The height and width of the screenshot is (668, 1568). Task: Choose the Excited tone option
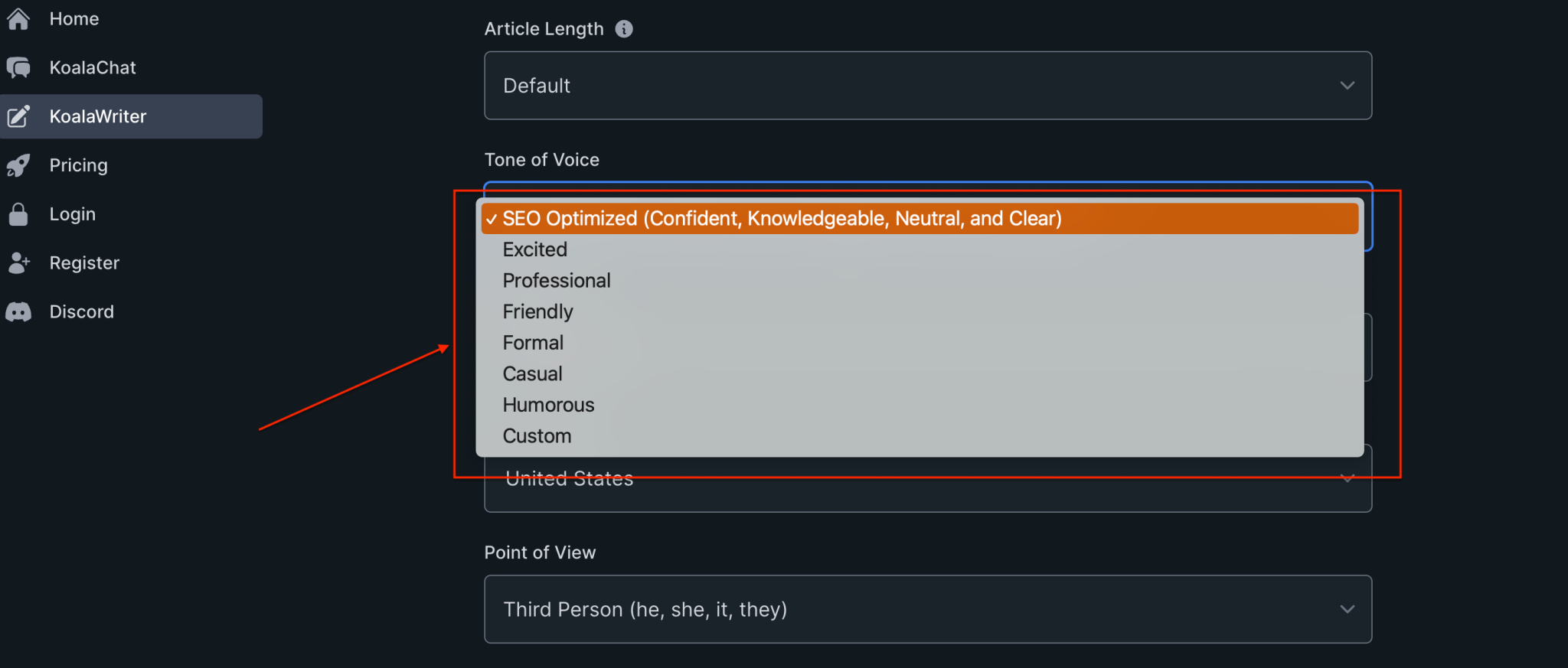coord(920,249)
